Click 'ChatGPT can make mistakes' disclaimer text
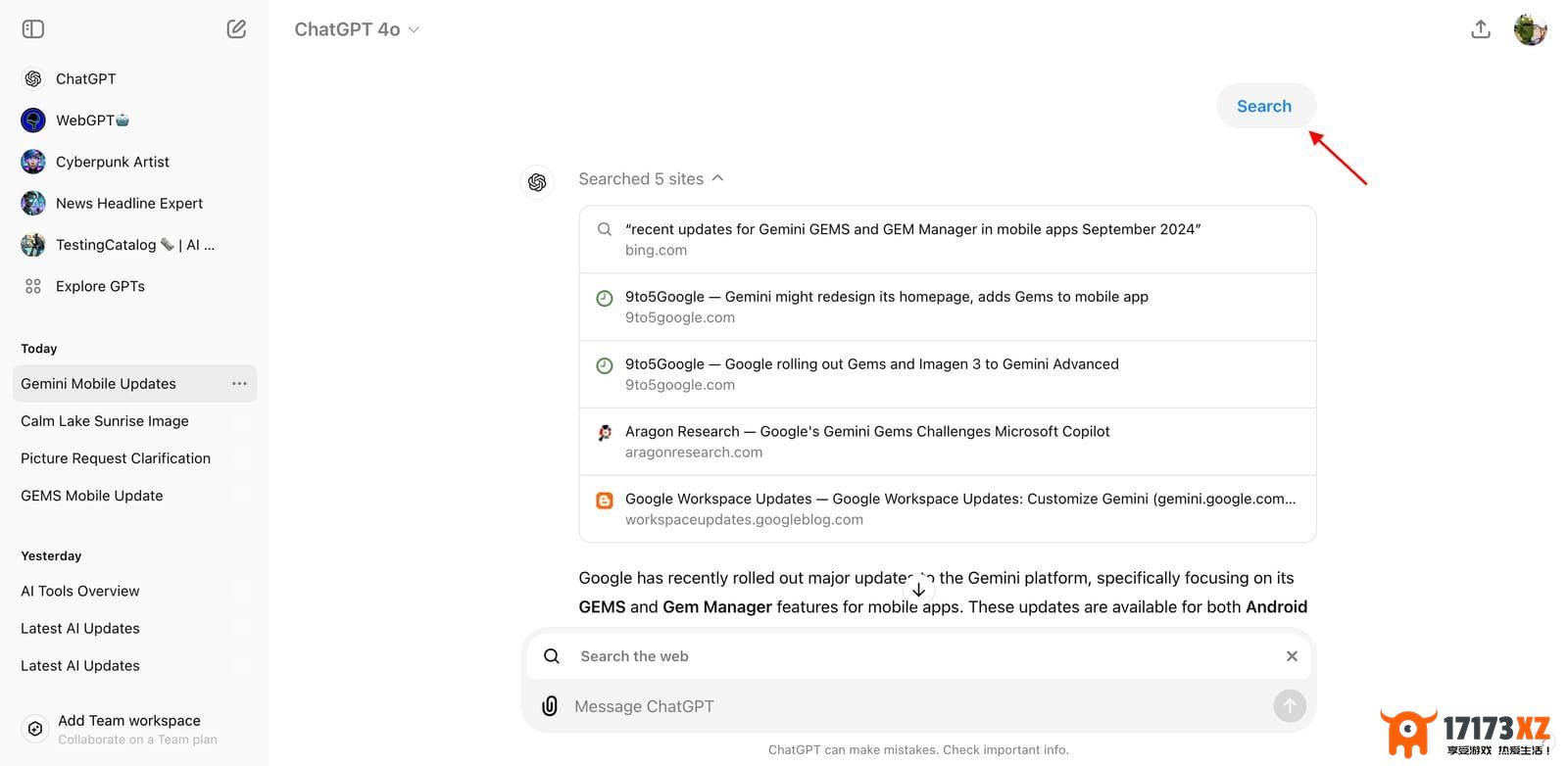This screenshot has height=766, width=1568. (918, 749)
